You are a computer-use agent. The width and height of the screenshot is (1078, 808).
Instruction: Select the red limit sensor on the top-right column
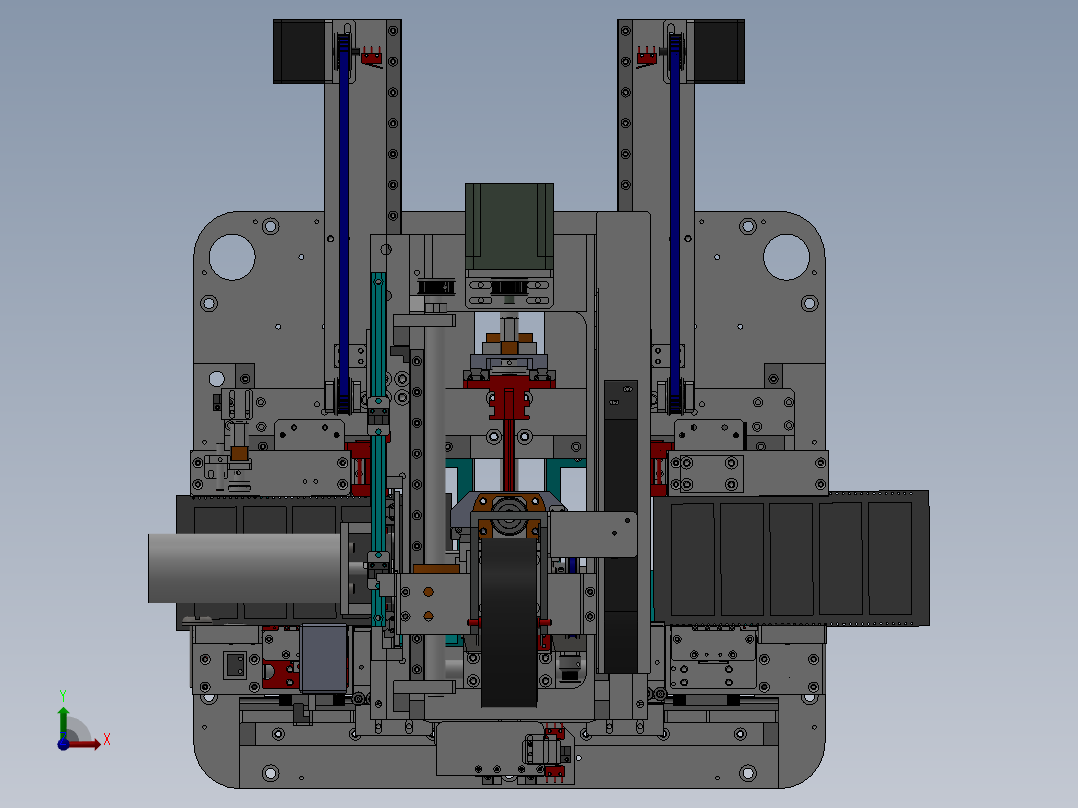click(647, 56)
